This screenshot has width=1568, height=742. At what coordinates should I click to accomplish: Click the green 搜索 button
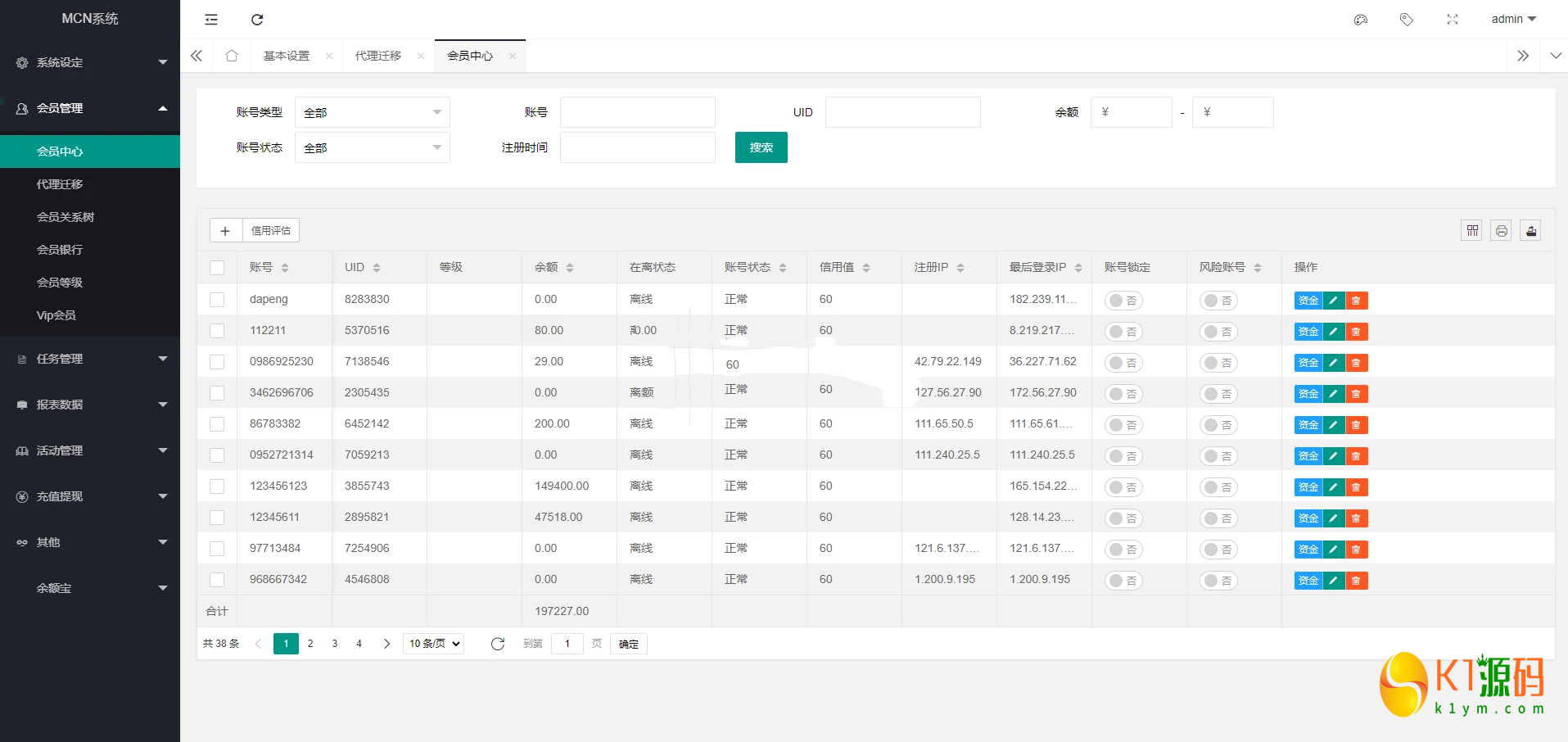(x=761, y=147)
